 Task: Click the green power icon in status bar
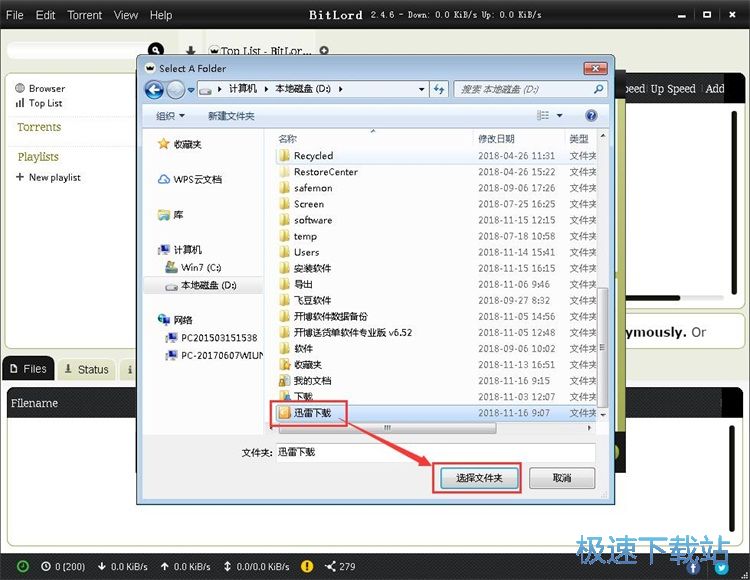click(22, 567)
